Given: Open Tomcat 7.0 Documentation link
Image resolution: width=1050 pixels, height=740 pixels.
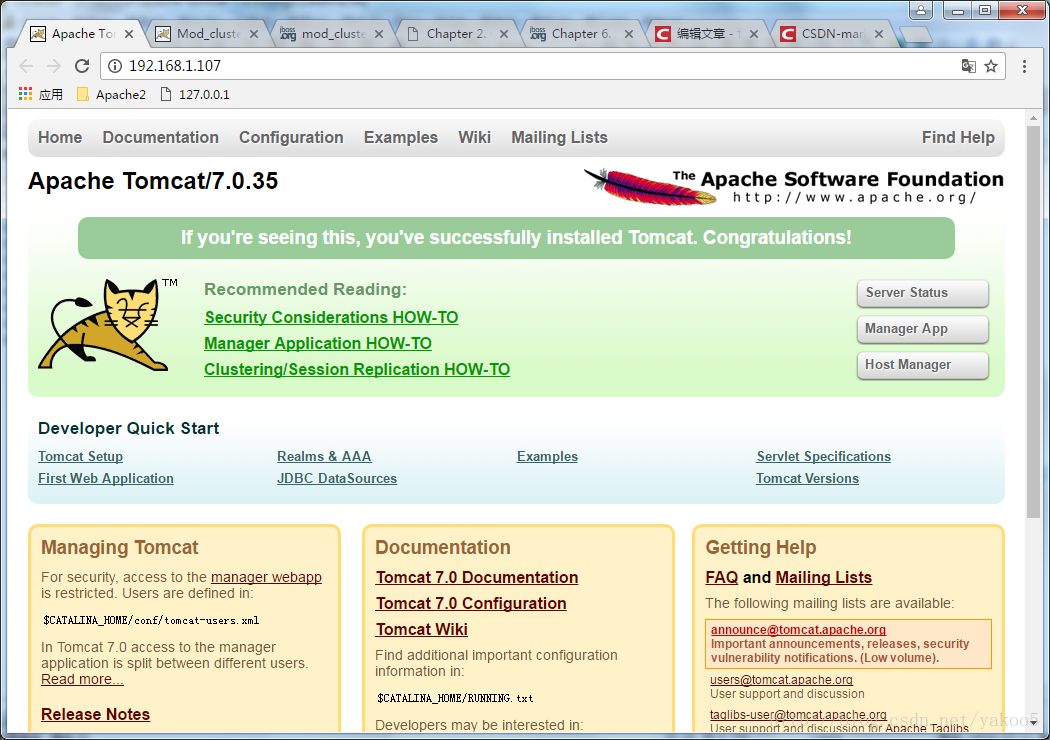Looking at the screenshot, I should [477, 577].
